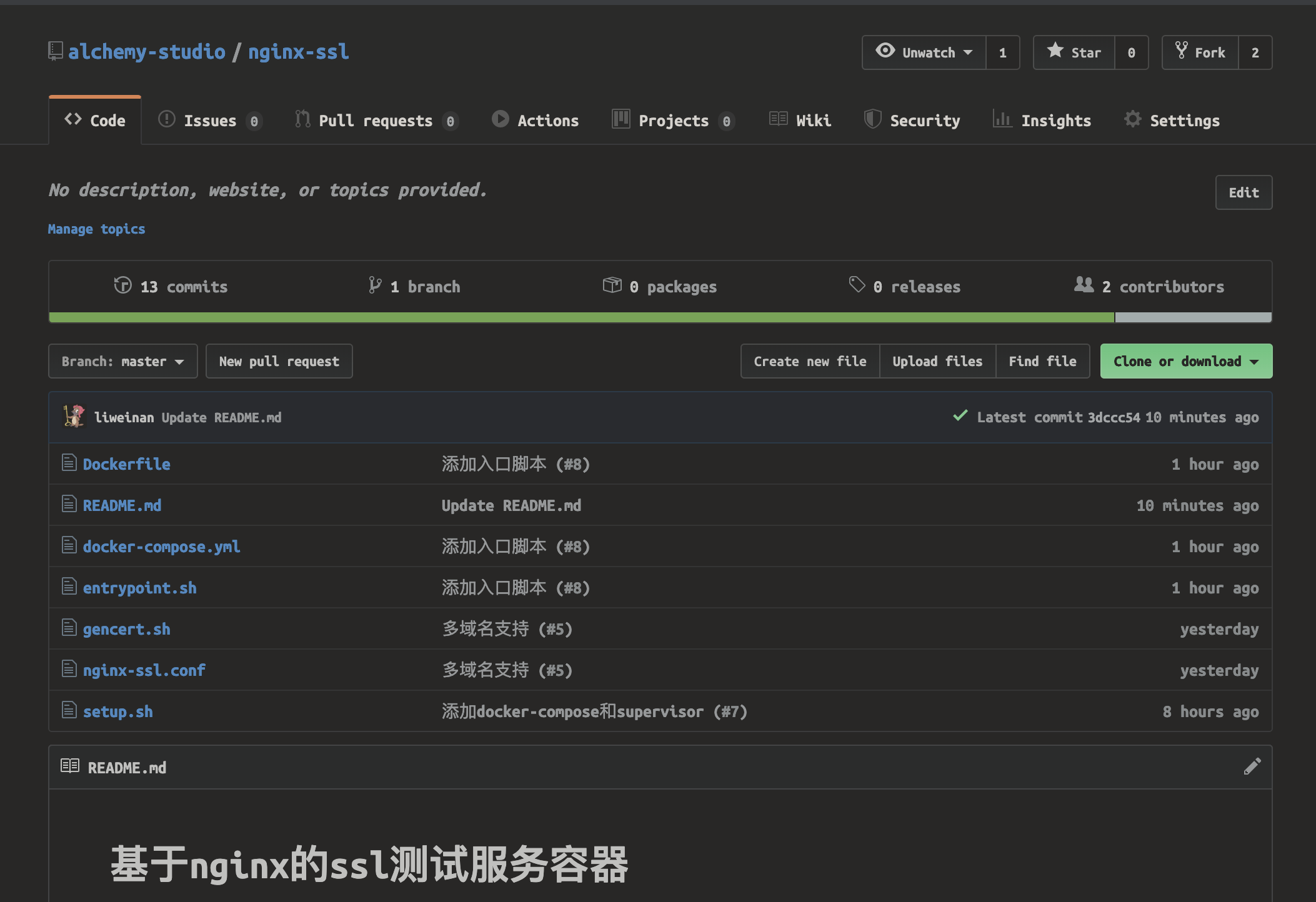This screenshot has width=1316, height=902.
Task: Click the liweinan avatar thumbnail
Action: 74,416
